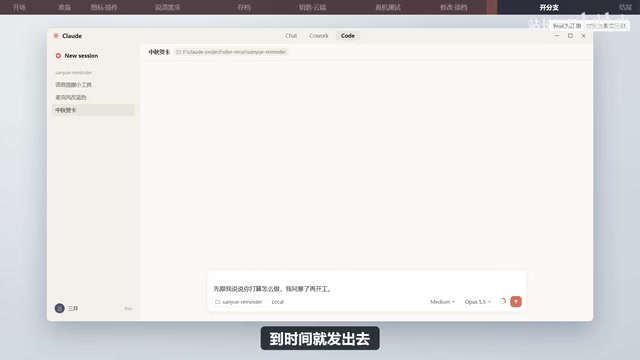Minimize the Claude window
The height and width of the screenshot is (360, 640).
[557, 36]
